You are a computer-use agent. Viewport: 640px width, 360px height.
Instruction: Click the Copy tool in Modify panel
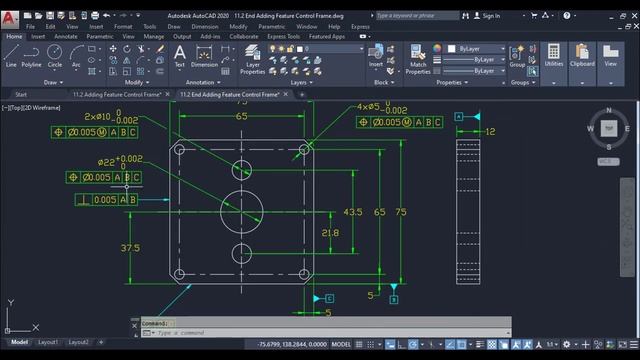pyautogui.click(x=113, y=60)
